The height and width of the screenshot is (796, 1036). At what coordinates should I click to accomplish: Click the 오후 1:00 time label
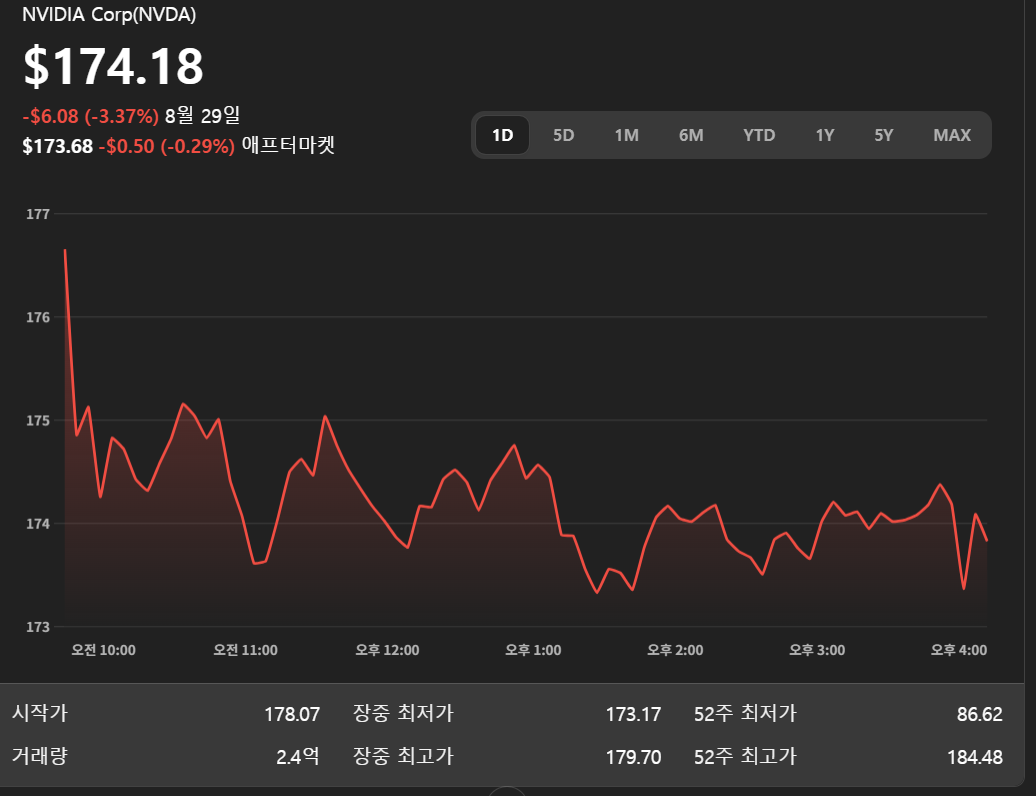[533, 650]
